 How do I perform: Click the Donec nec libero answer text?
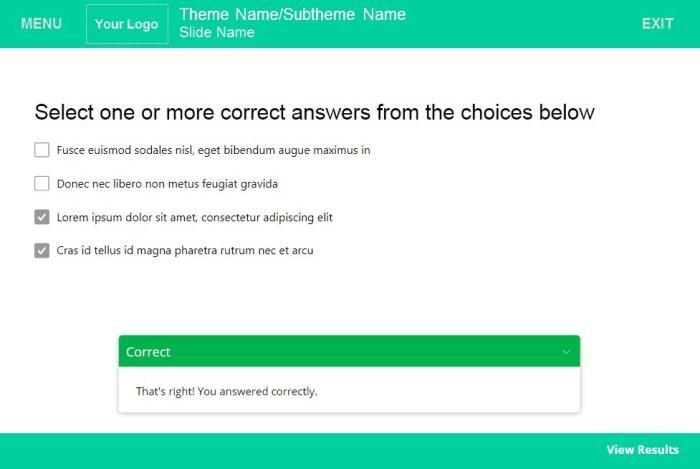(167, 184)
